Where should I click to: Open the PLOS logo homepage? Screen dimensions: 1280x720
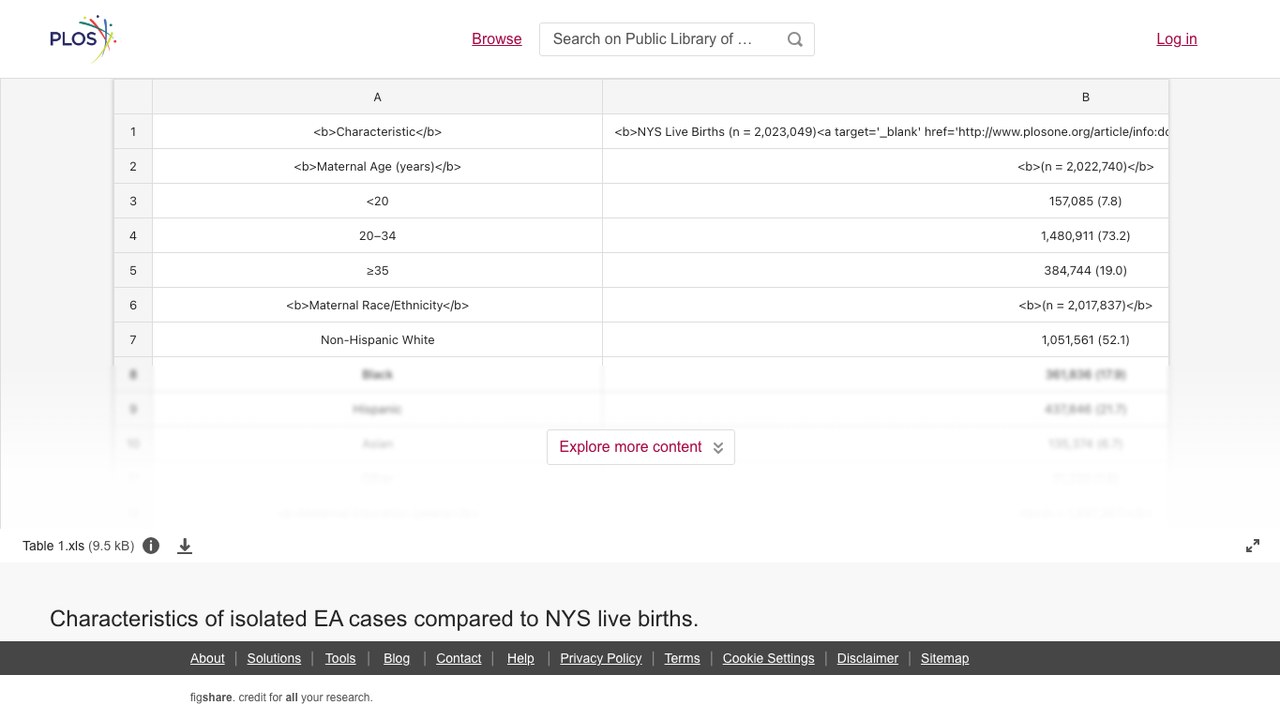click(83, 39)
